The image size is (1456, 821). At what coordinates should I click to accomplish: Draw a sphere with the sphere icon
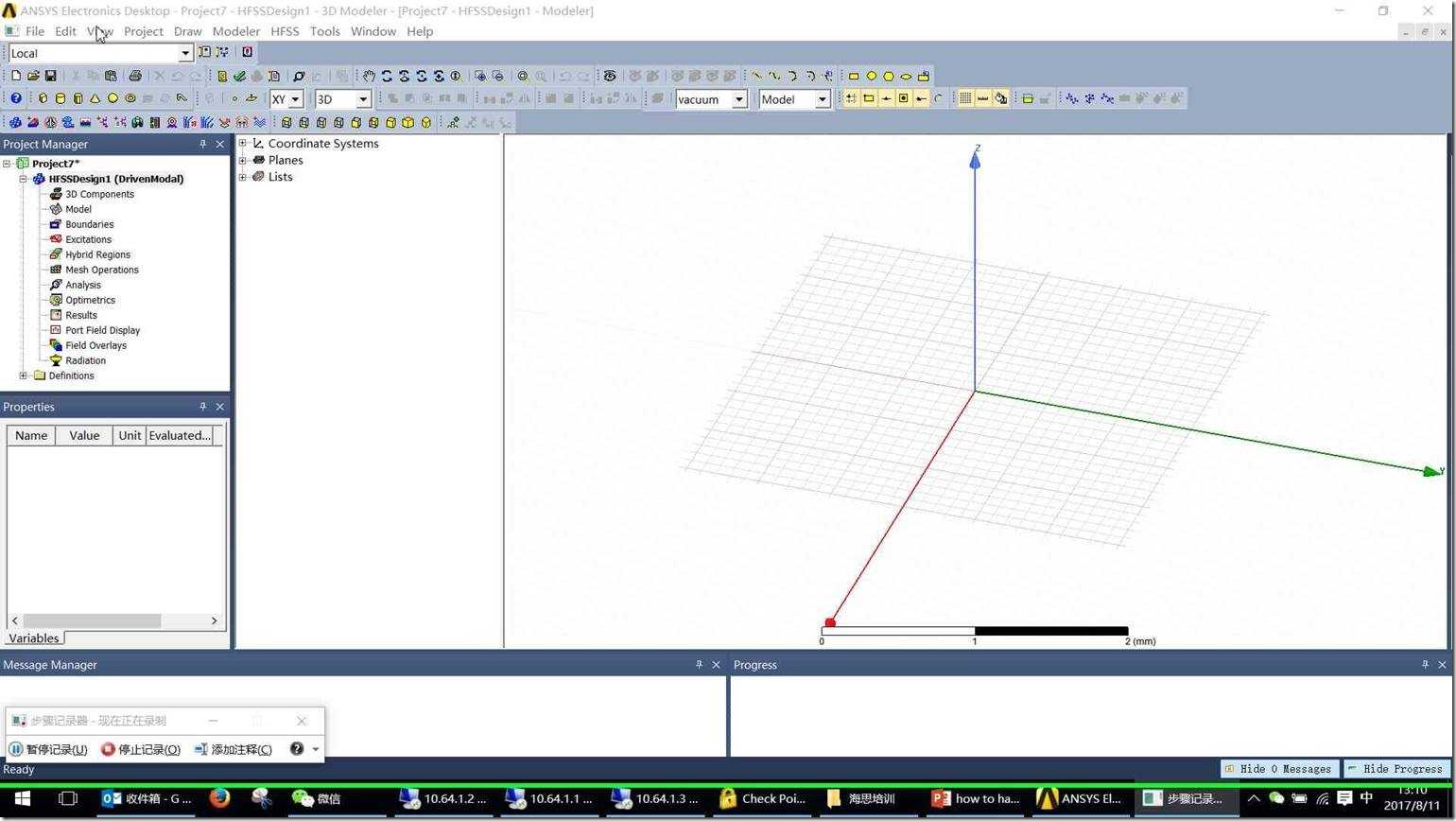[x=113, y=98]
